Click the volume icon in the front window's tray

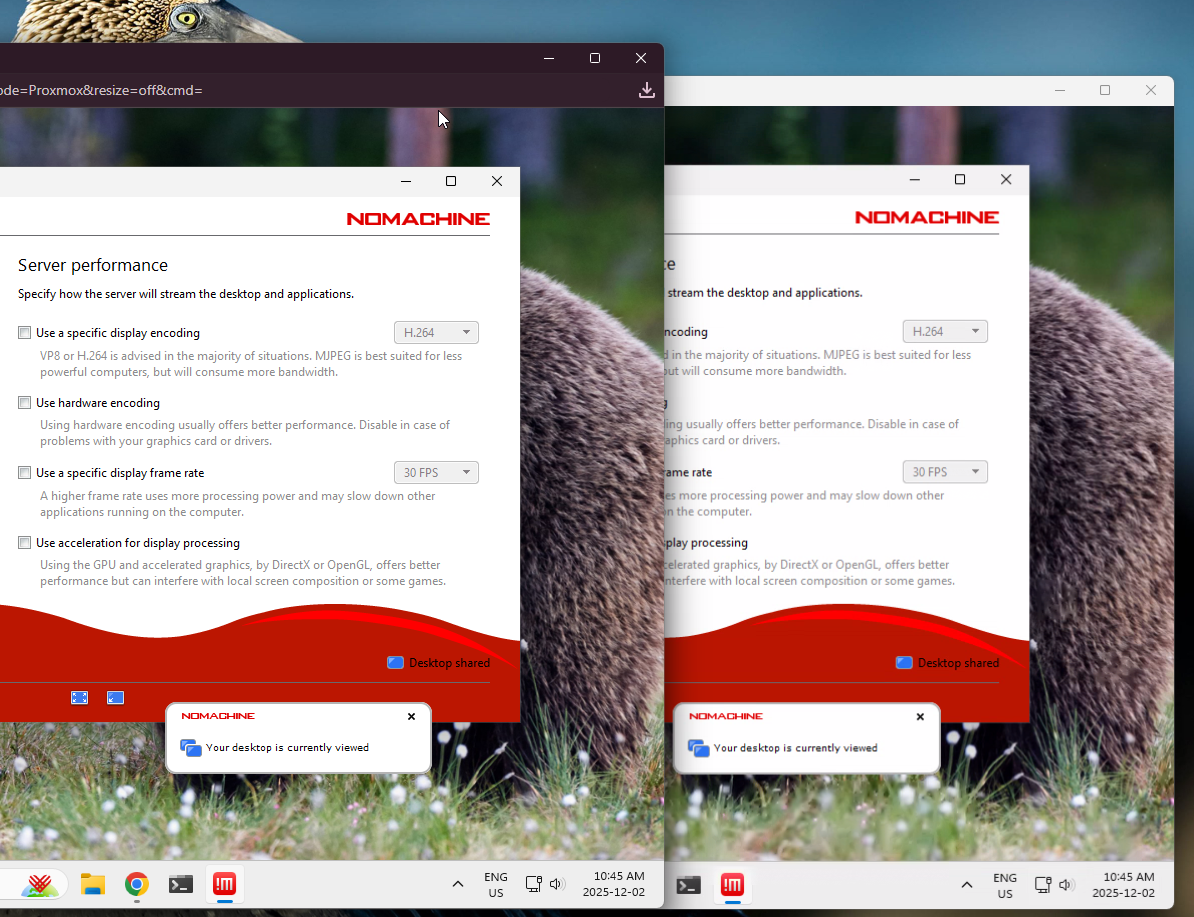[557, 884]
